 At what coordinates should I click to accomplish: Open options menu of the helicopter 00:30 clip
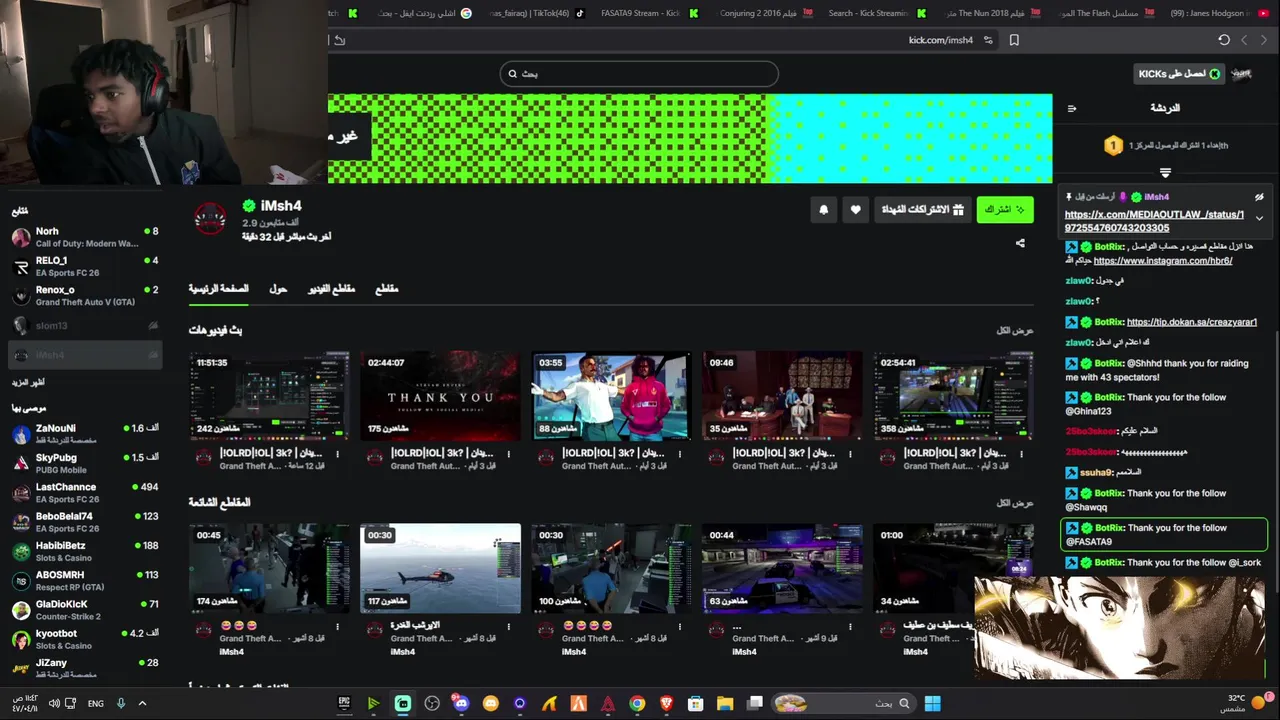tap(508, 627)
